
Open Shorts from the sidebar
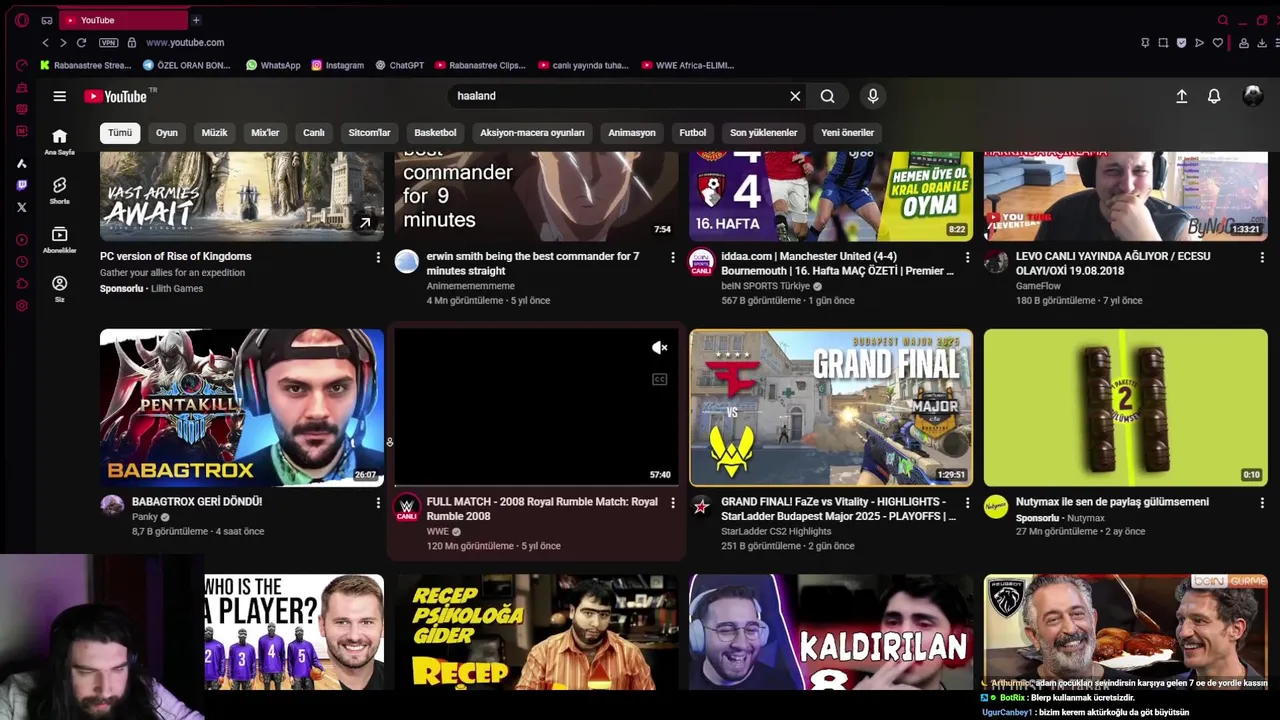pos(59,191)
